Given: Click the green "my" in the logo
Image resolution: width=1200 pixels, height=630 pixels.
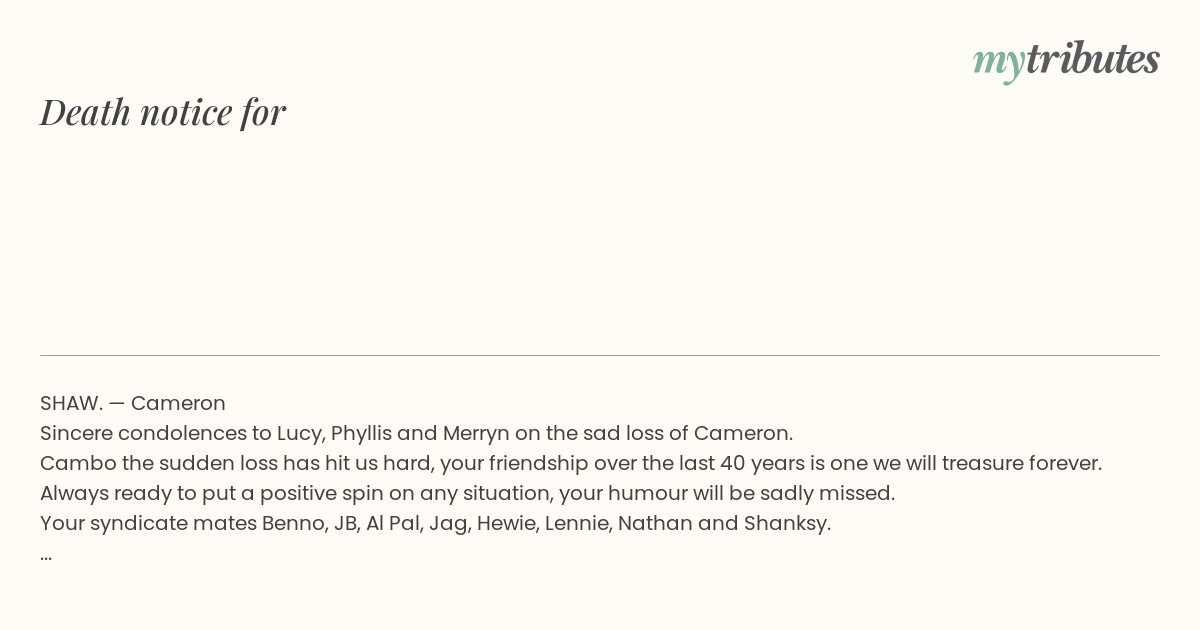Looking at the screenshot, I should coord(999,62).
